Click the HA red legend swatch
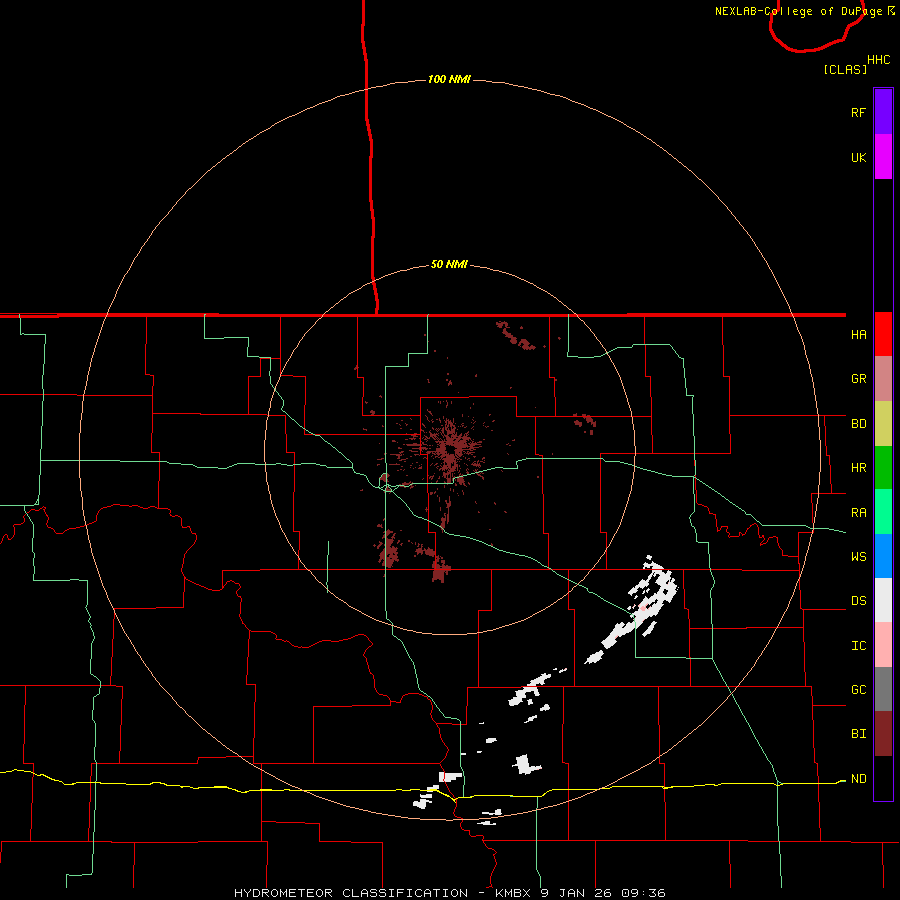900x900 pixels. click(883, 334)
